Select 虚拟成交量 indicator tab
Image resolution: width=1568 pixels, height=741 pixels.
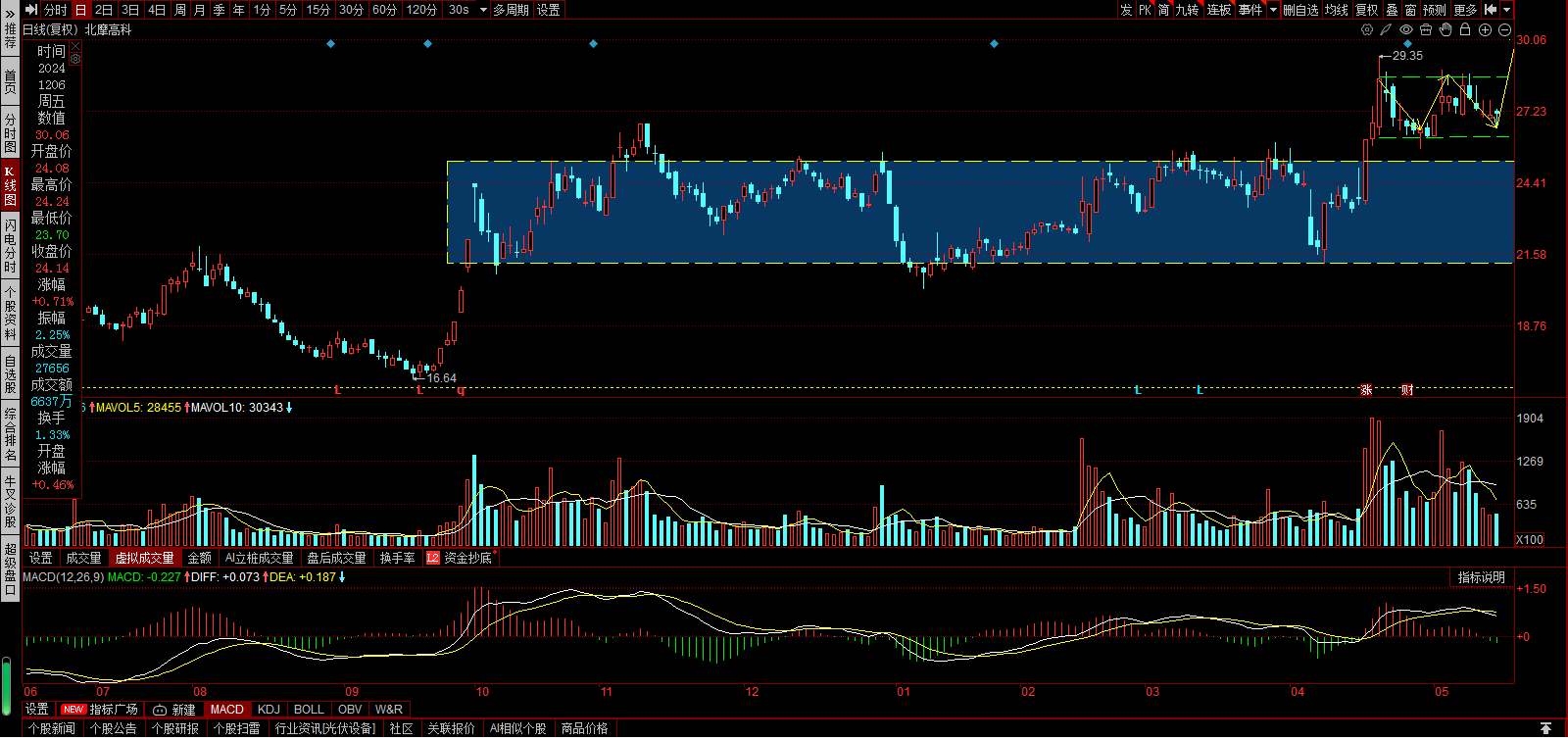point(145,558)
